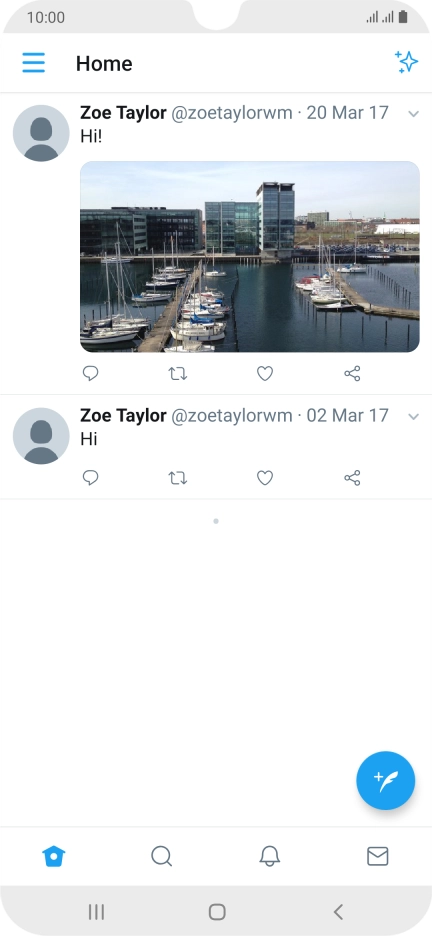Expand options chevron on 02 Mar 17 tweet
The width and height of the screenshot is (432, 936).
[414, 416]
